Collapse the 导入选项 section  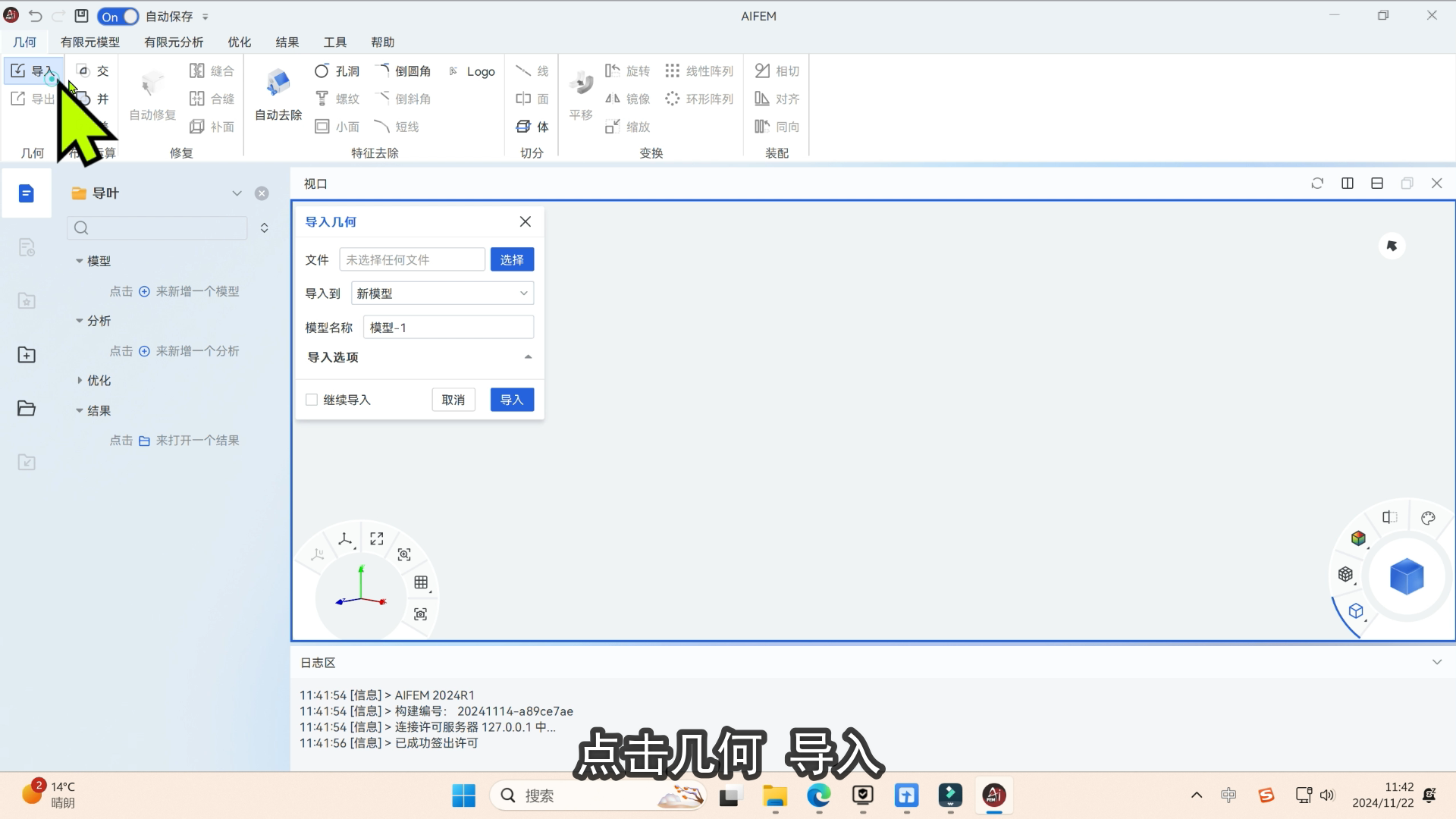tap(528, 357)
